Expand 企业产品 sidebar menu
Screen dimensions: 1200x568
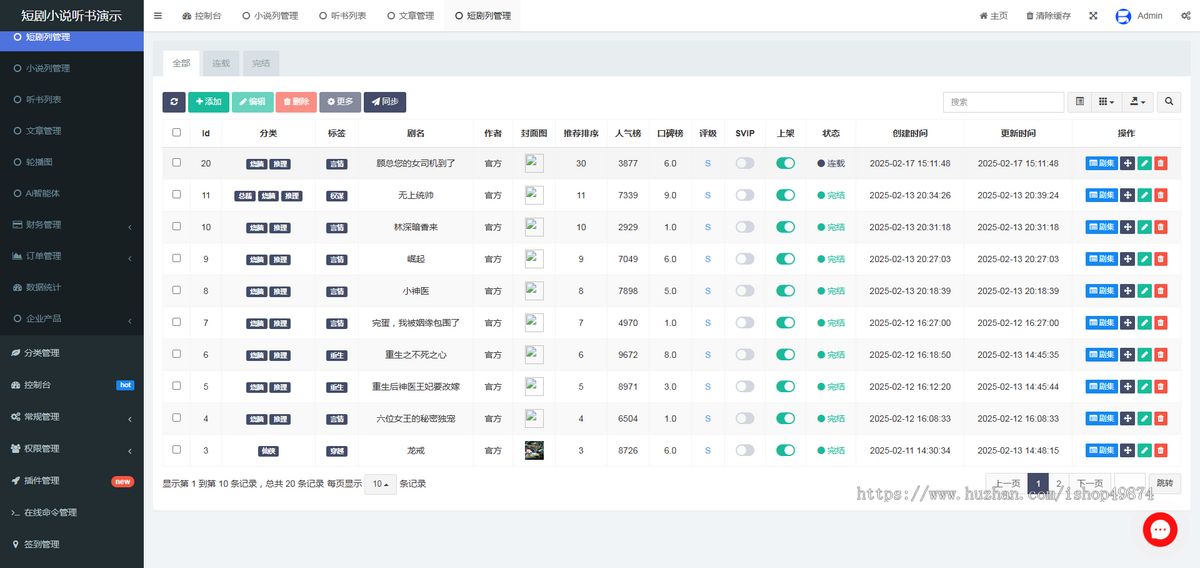[x=72, y=319]
